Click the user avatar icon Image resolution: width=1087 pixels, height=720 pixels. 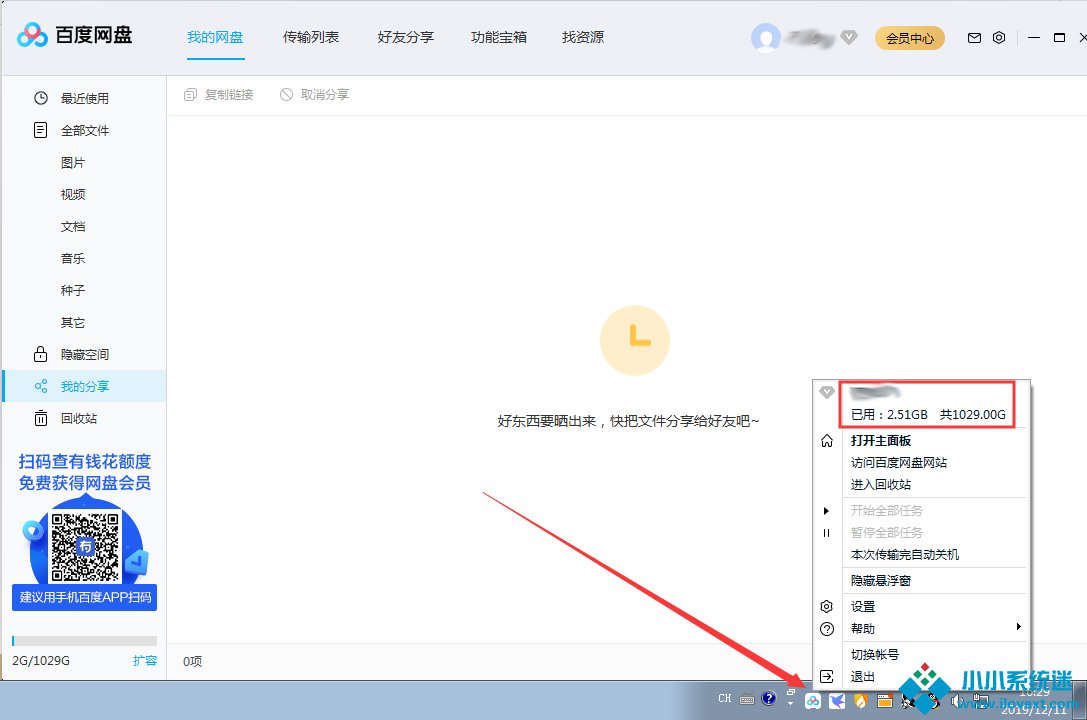(x=766, y=38)
